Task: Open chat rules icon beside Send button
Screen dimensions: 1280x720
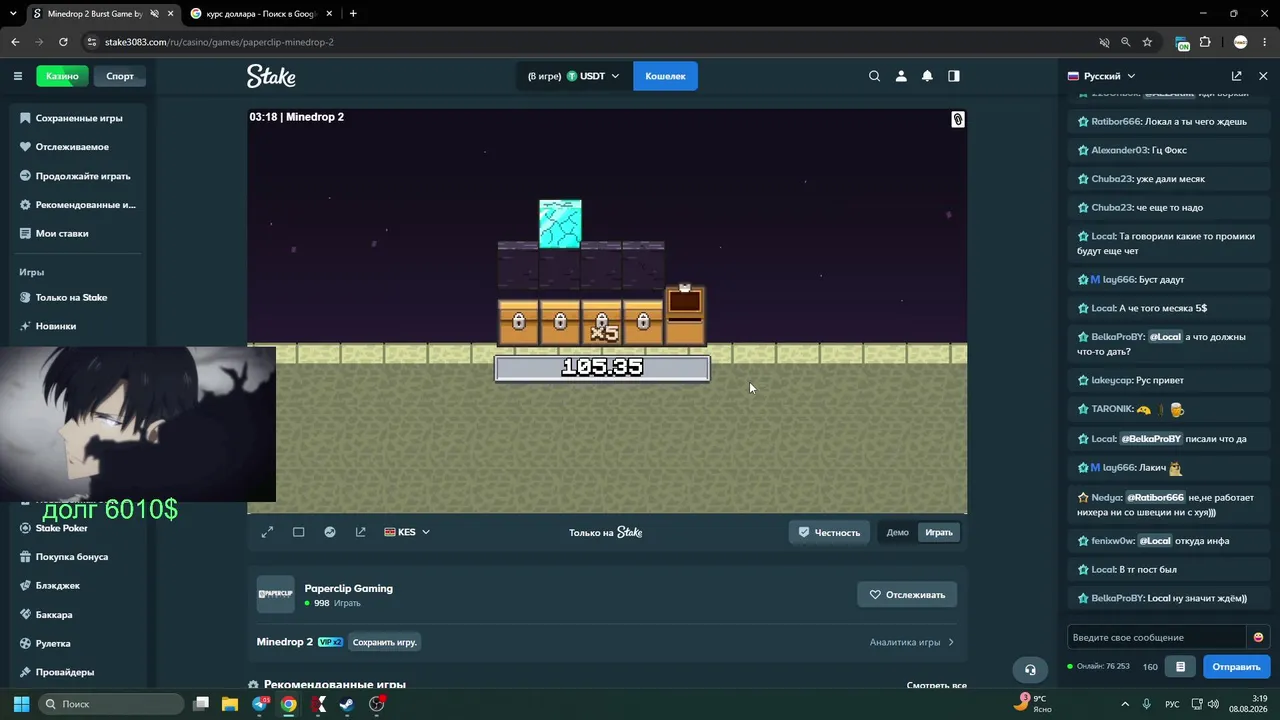Action: coord(1180,667)
